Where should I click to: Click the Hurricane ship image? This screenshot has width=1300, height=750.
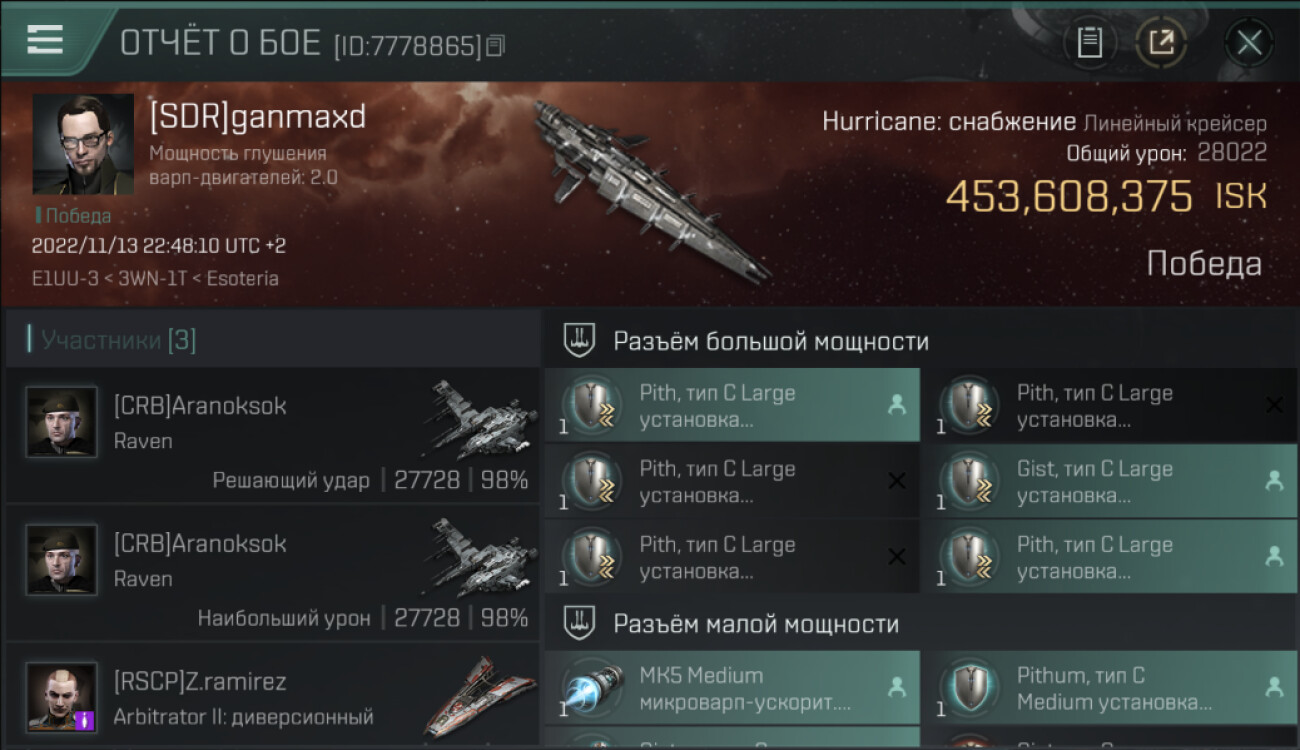click(650, 190)
